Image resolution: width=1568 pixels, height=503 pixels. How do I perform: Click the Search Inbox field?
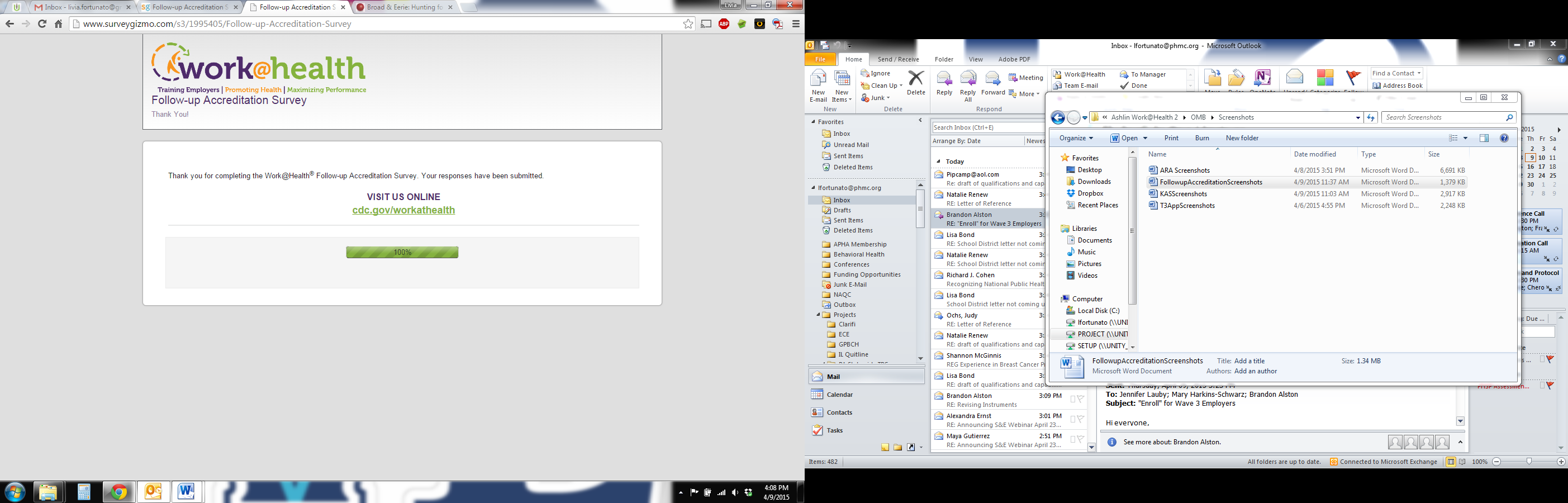[x=988, y=127]
